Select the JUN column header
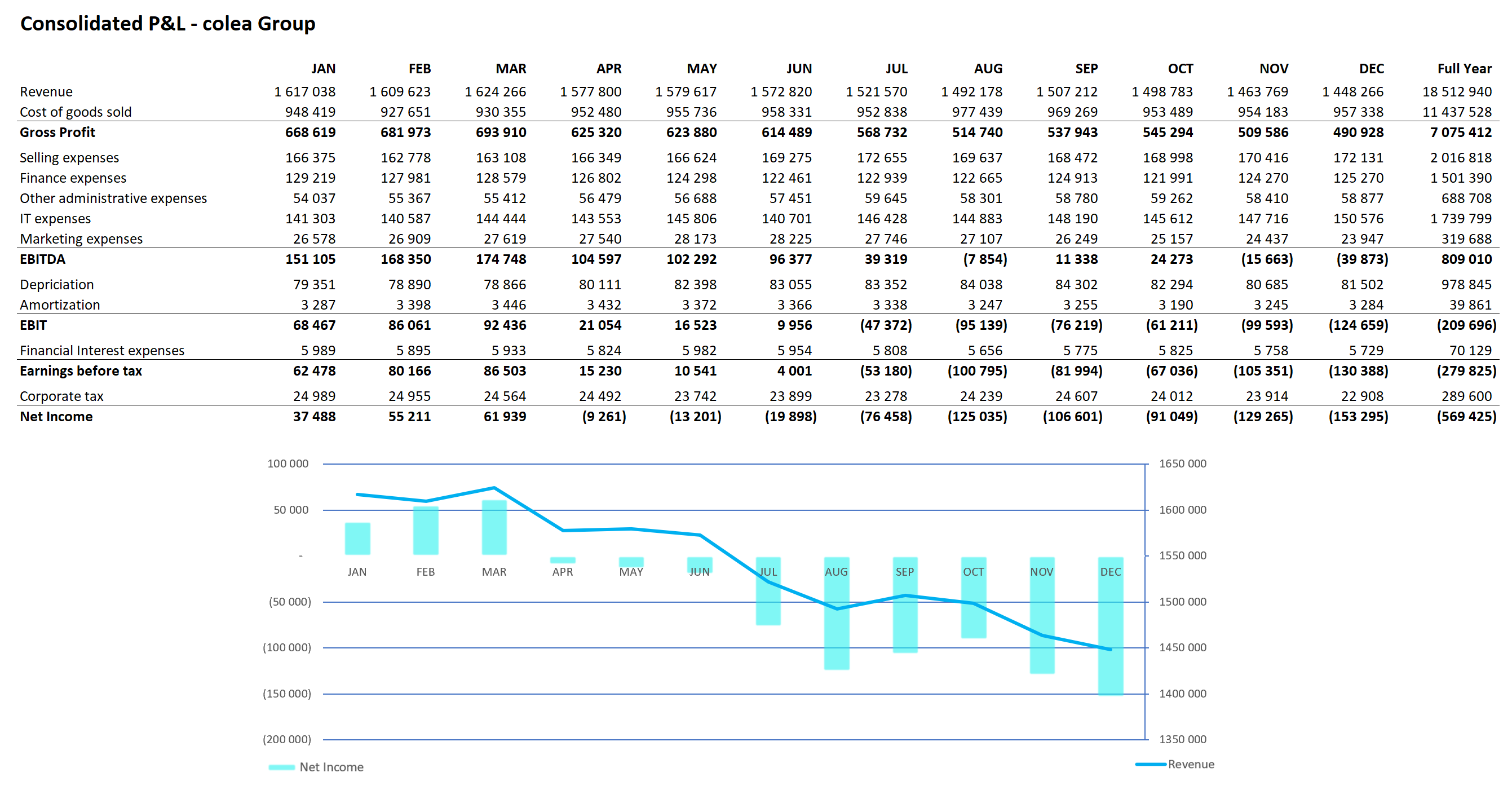Image resolution: width=1512 pixels, height=790 pixels. coord(799,69)
